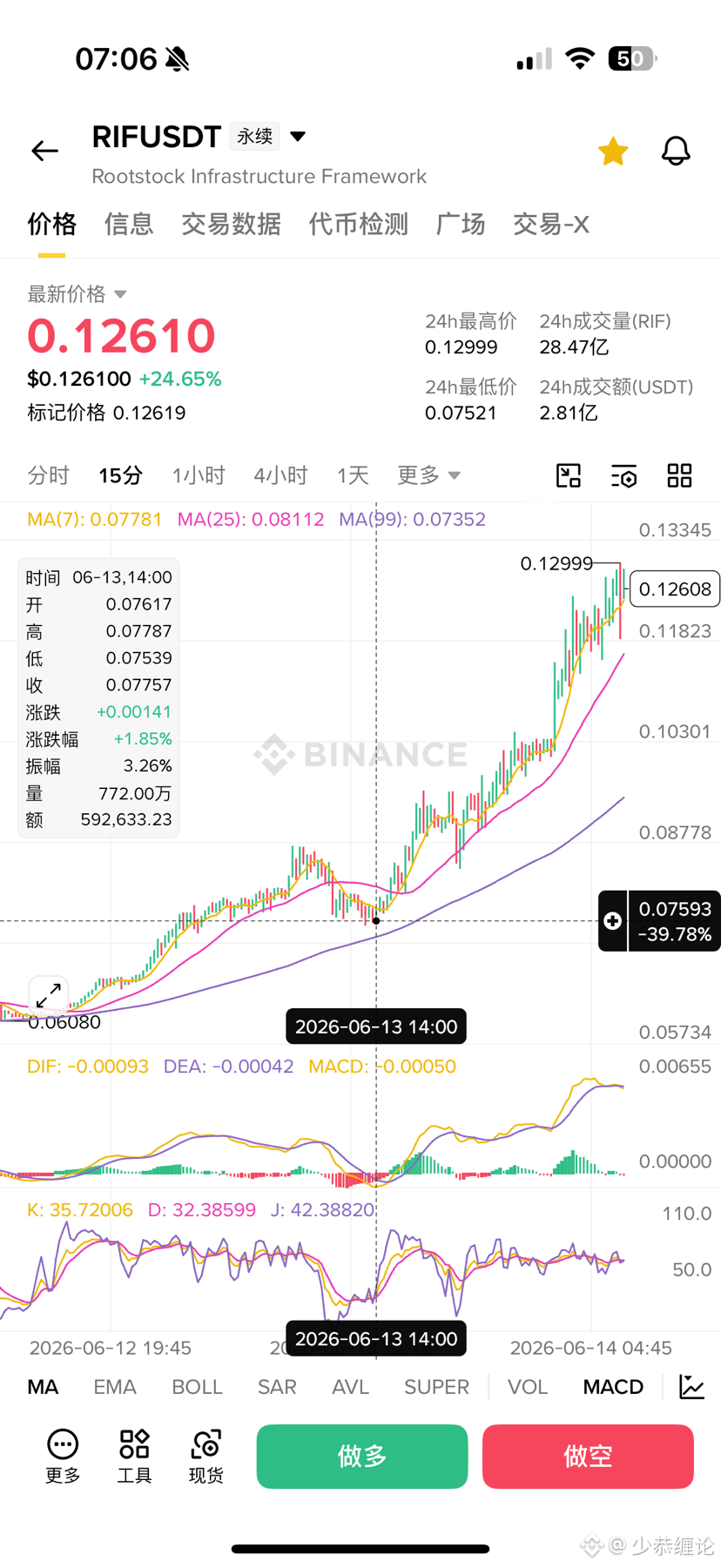Open the chart indicator settings icon
The width and height of the screenshot is (721, 1568).
(x=623, y=475)
